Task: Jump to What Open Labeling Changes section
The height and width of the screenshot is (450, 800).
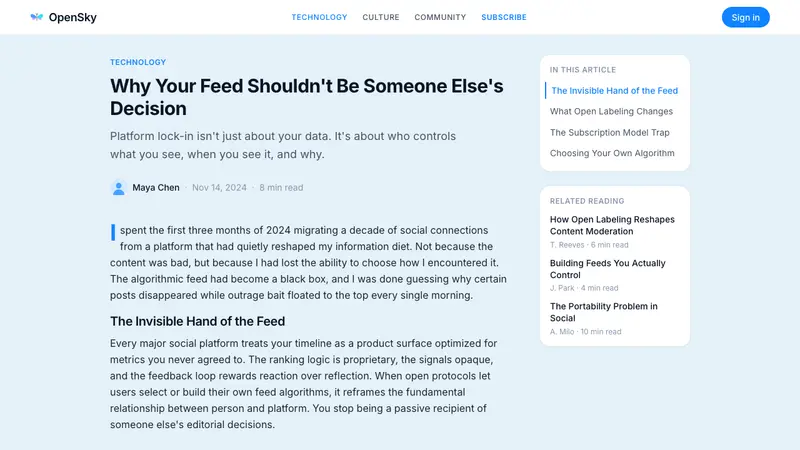Action: [x=611, y=111]
